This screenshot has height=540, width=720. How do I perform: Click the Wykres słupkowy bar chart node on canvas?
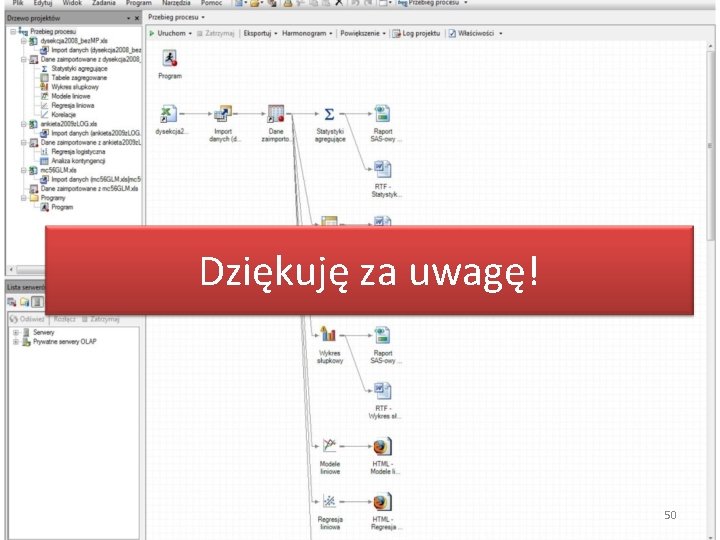pos(329,344)
